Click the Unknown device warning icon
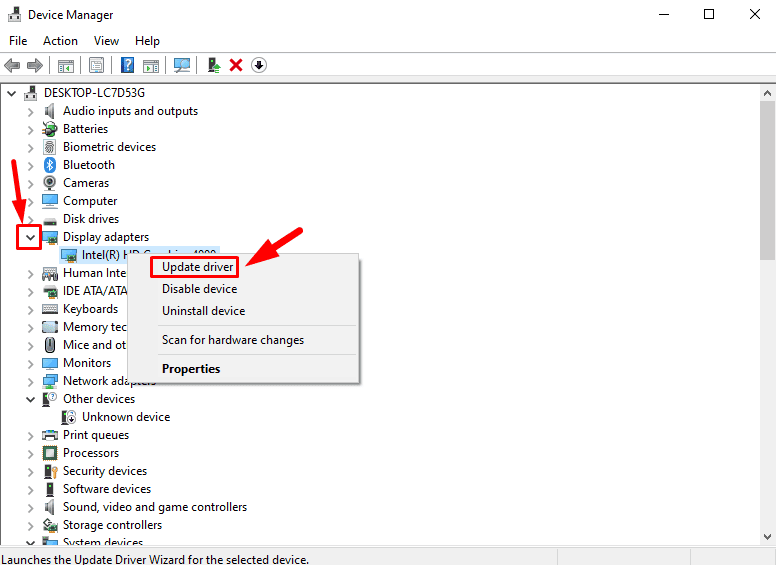This screenshot has height=565, width=776. [x=69, y=417]
